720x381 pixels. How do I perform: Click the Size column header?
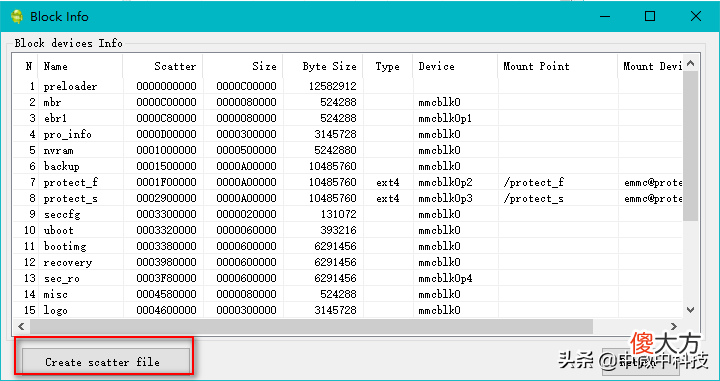point(243,66)
